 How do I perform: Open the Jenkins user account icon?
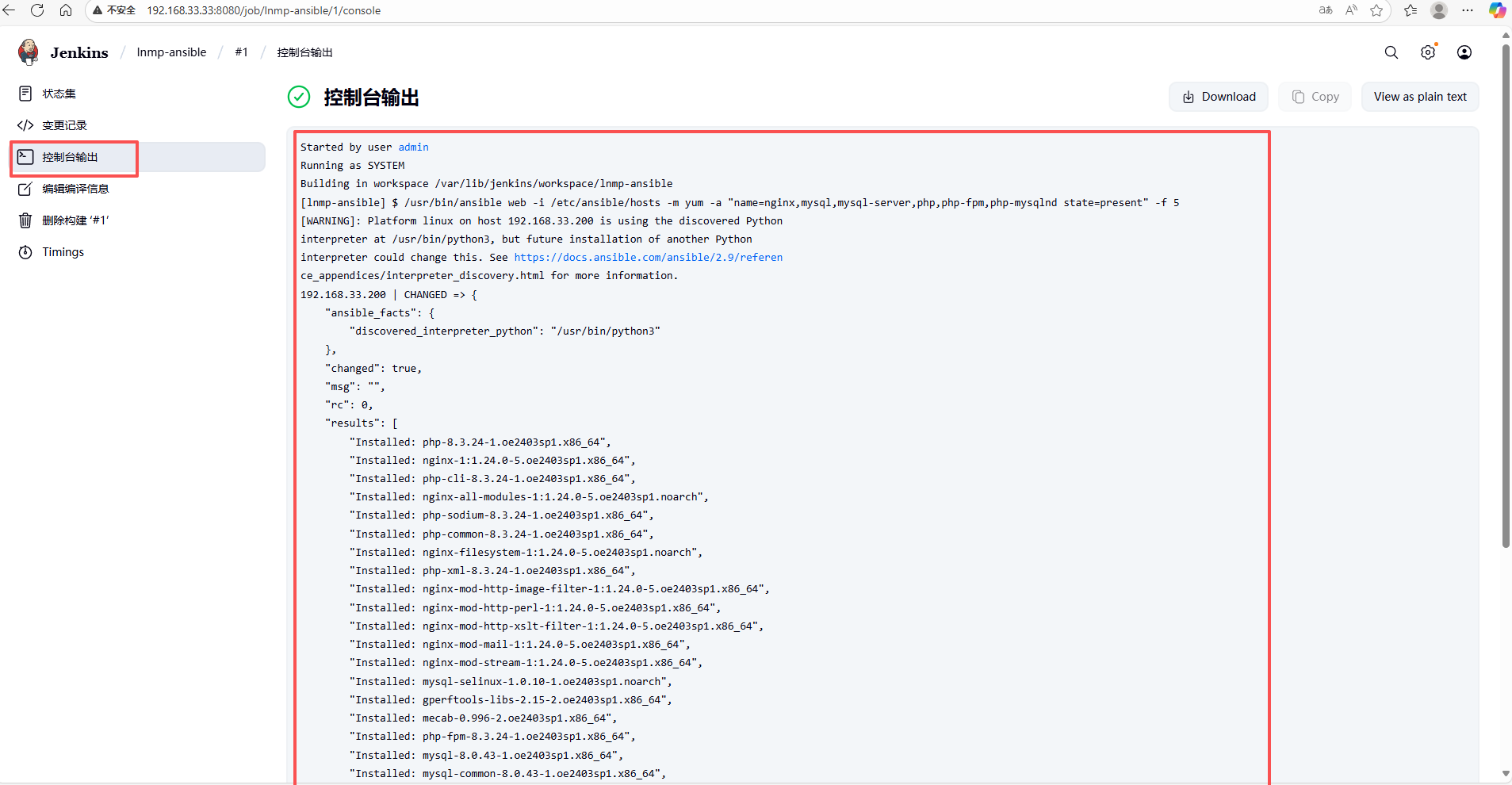tap(1464, 52)
